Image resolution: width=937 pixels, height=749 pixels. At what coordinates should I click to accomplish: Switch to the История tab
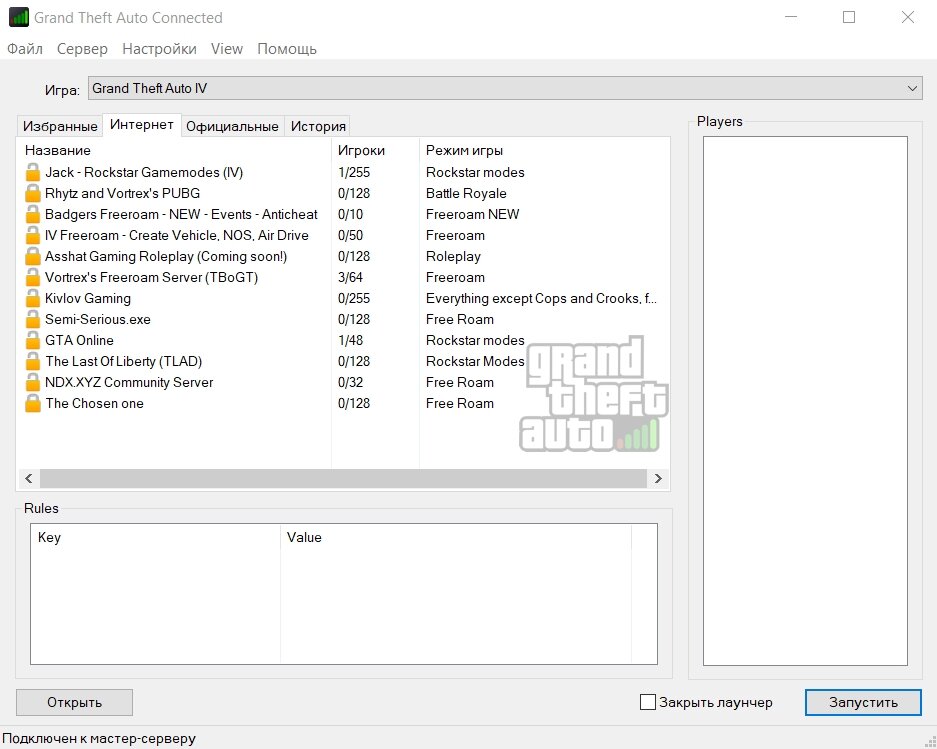[x=318, y=126]
